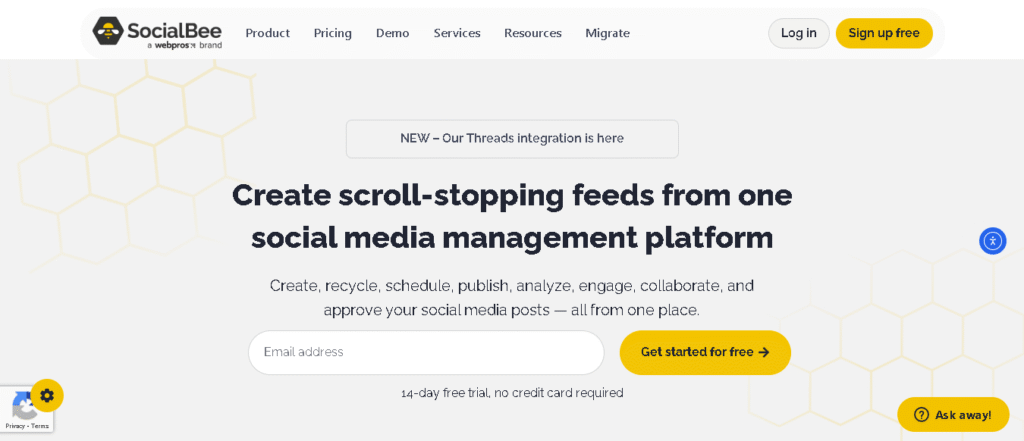The image size is (1024, 441).
Task: Expand the Resources menu
Action: pyautogui.click(x=533, y=33)
